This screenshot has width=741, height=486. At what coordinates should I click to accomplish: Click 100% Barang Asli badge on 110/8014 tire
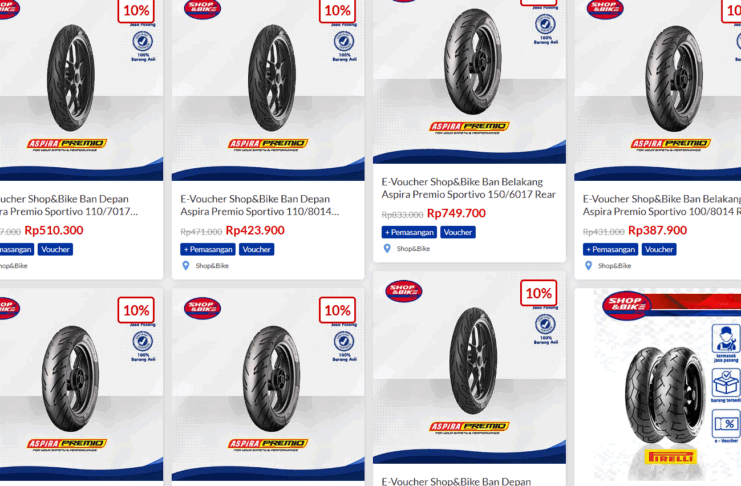point(344,46)
